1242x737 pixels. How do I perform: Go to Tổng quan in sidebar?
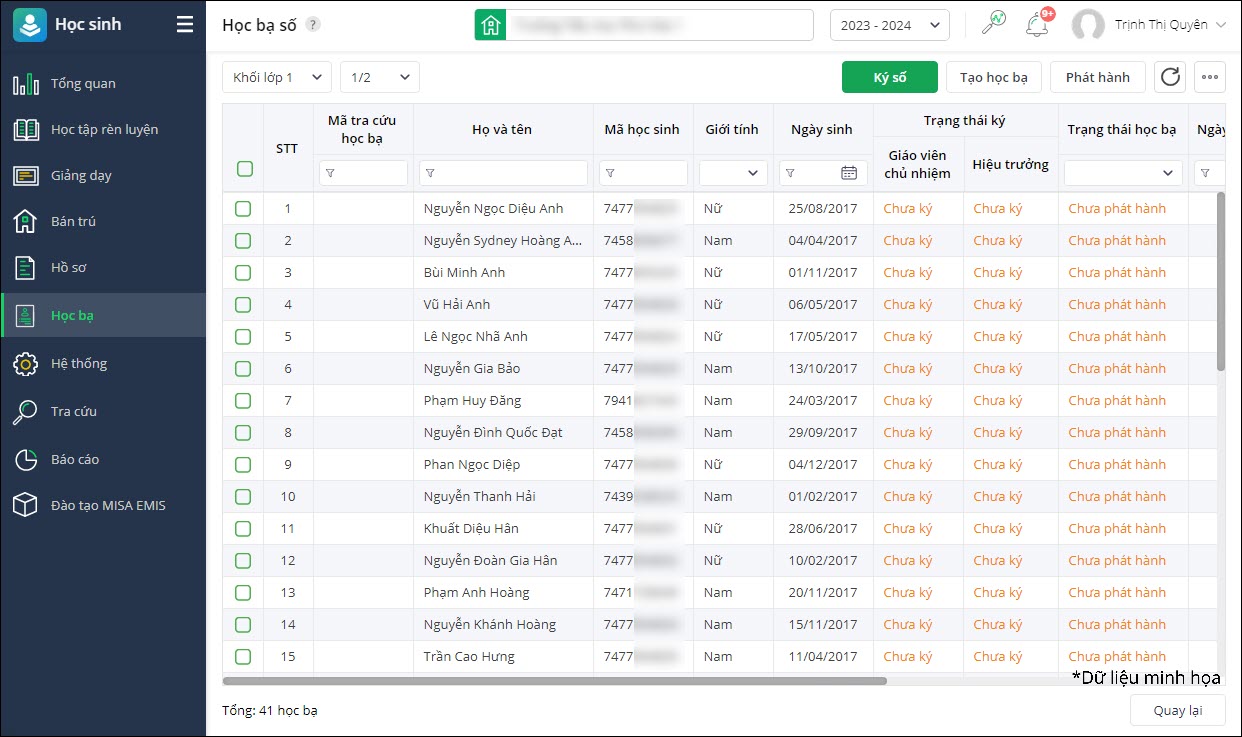[83, 84]
